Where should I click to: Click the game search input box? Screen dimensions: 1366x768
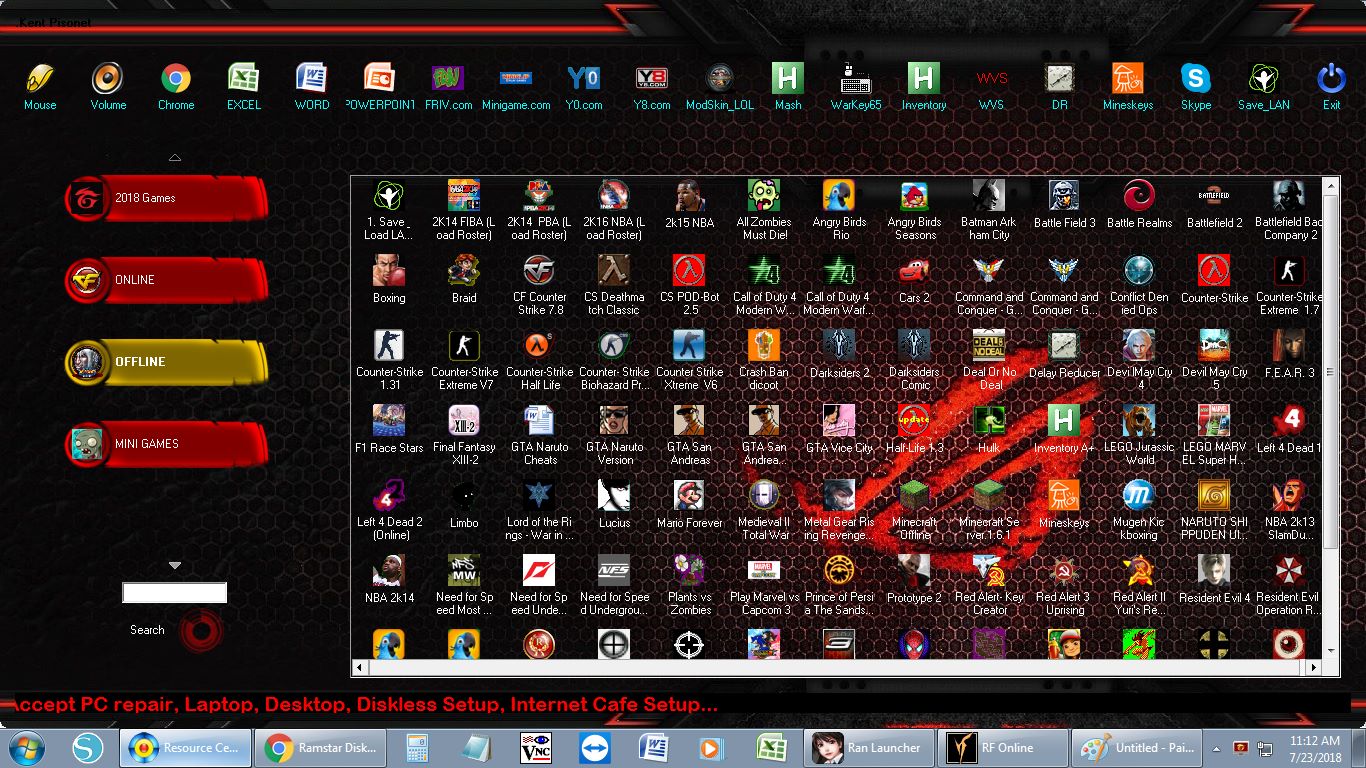pyautogui.click(x=175, y=593)
